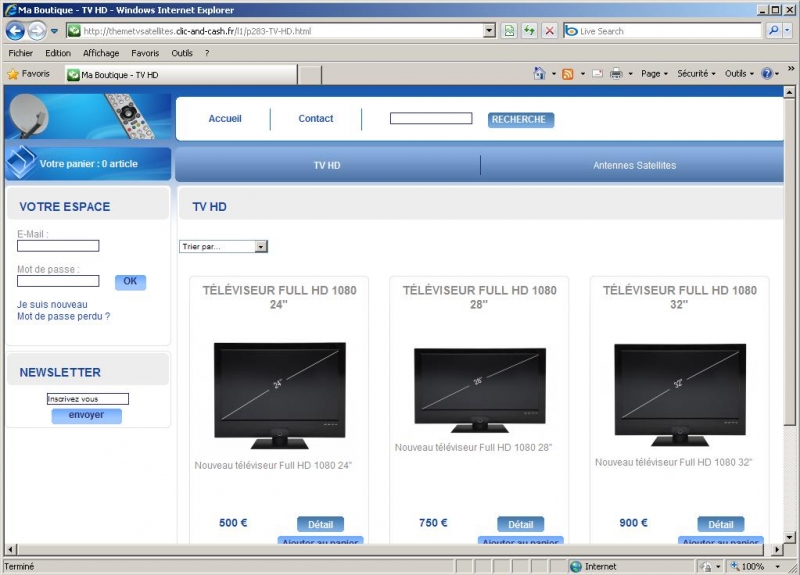Screen dimensions: 800x575
Task: Open the Sécurité toolbar dropdown
Action: tap(695, 74)
